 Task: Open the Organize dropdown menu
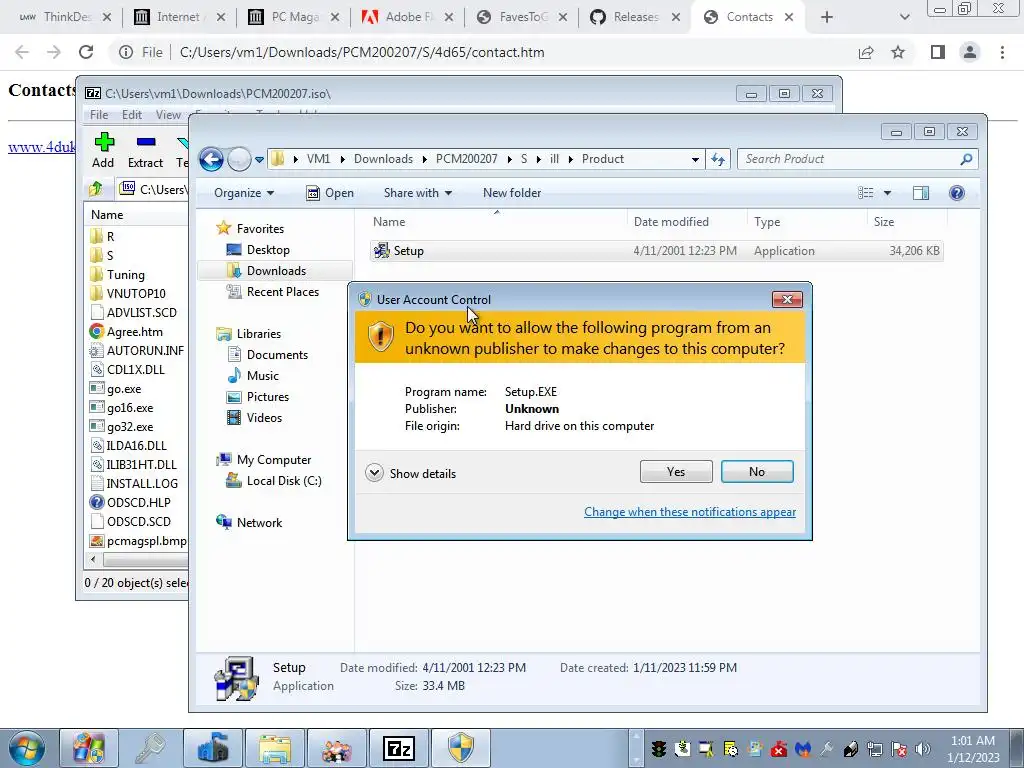point(244,193)
